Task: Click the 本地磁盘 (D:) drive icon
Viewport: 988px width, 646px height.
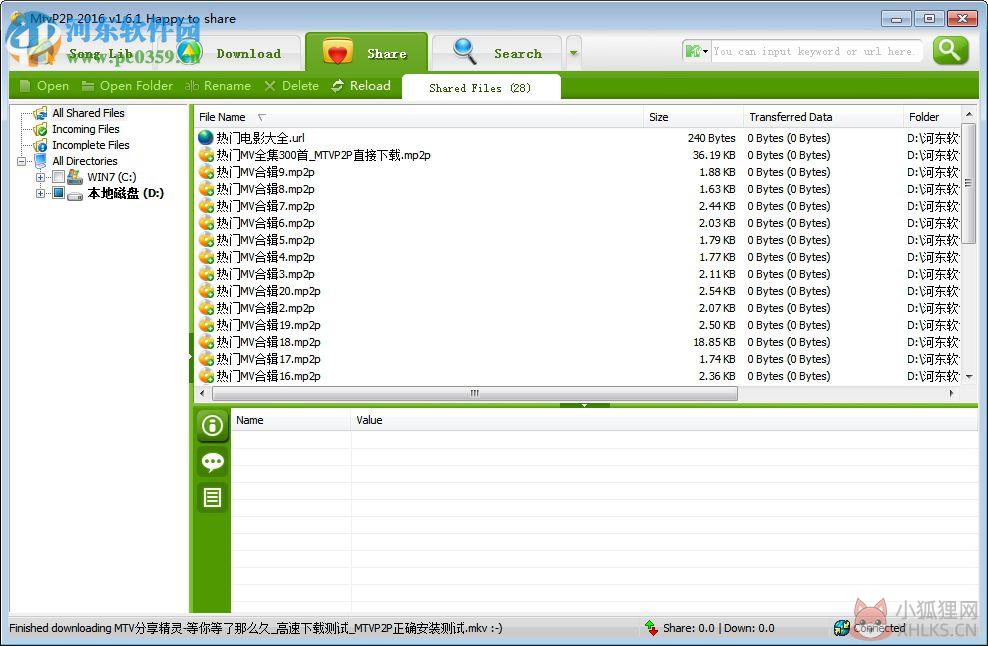Action: pos(75,194)
